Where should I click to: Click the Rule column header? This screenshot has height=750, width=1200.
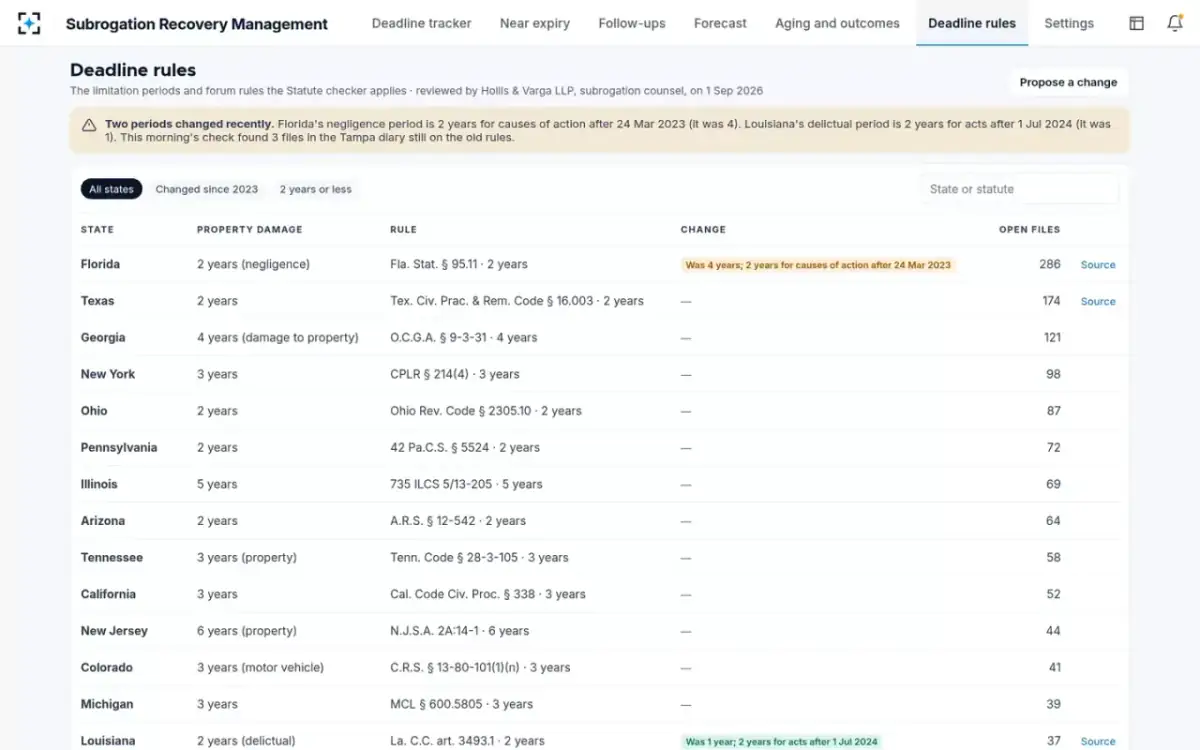[403, 230]
